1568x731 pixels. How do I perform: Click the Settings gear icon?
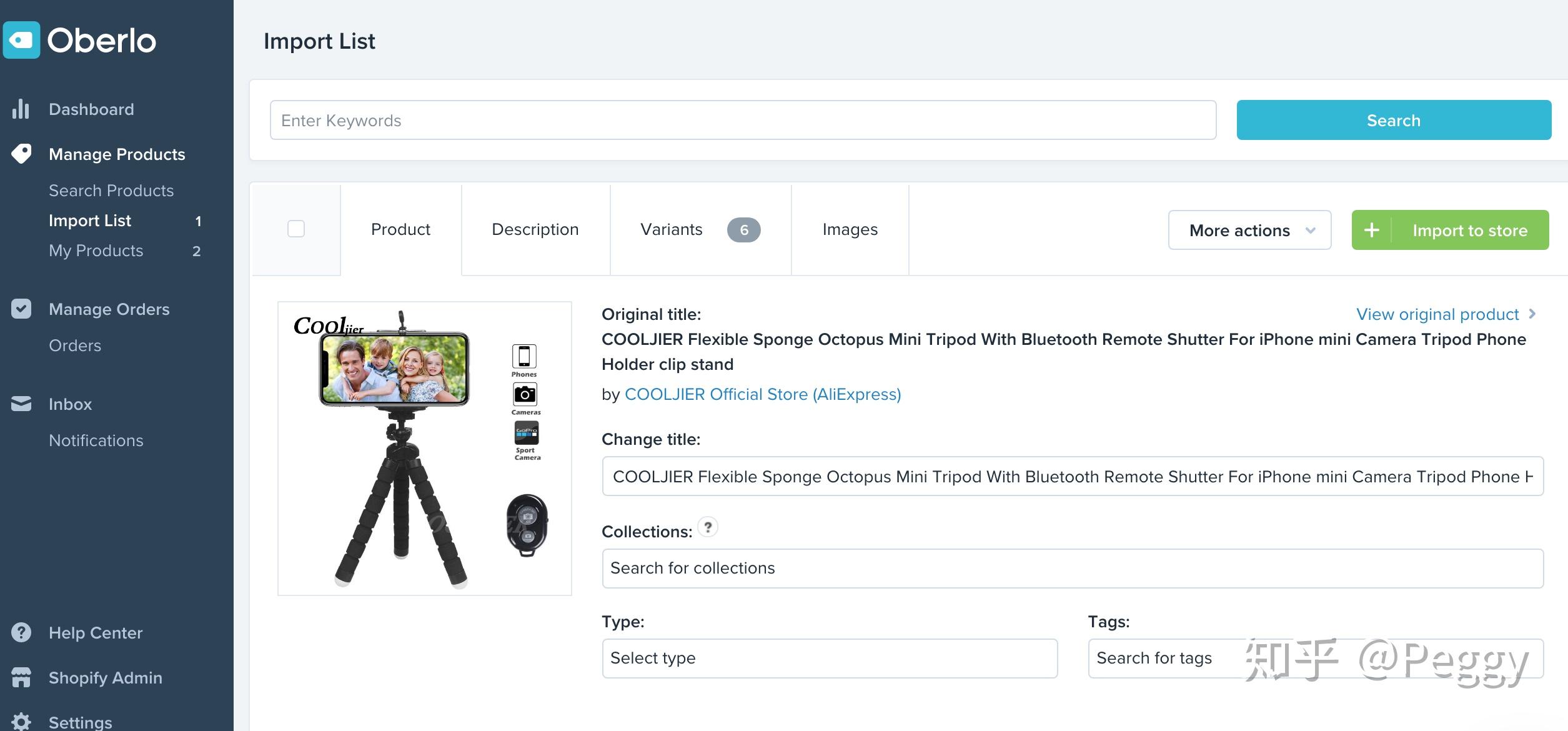click(x=21, y=722)
